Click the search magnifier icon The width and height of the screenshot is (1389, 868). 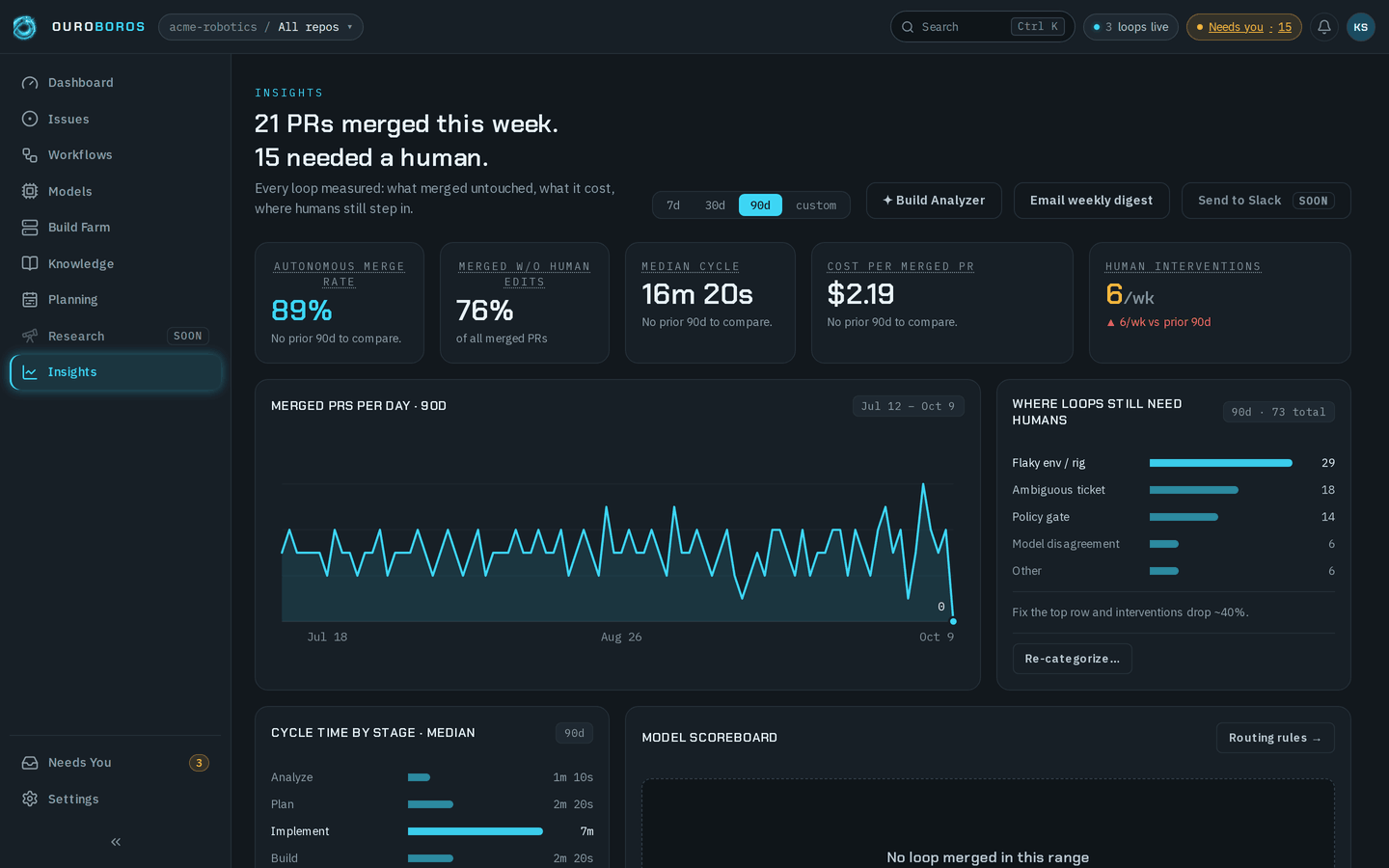[908, 27]
